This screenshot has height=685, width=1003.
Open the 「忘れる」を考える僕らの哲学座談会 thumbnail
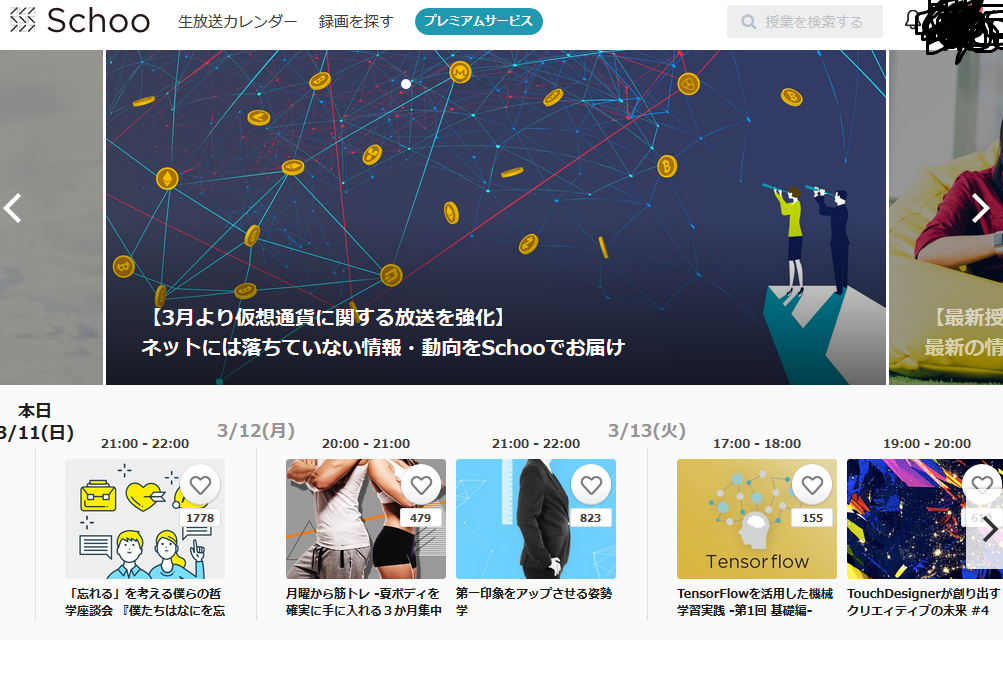[x=145, y=519]
